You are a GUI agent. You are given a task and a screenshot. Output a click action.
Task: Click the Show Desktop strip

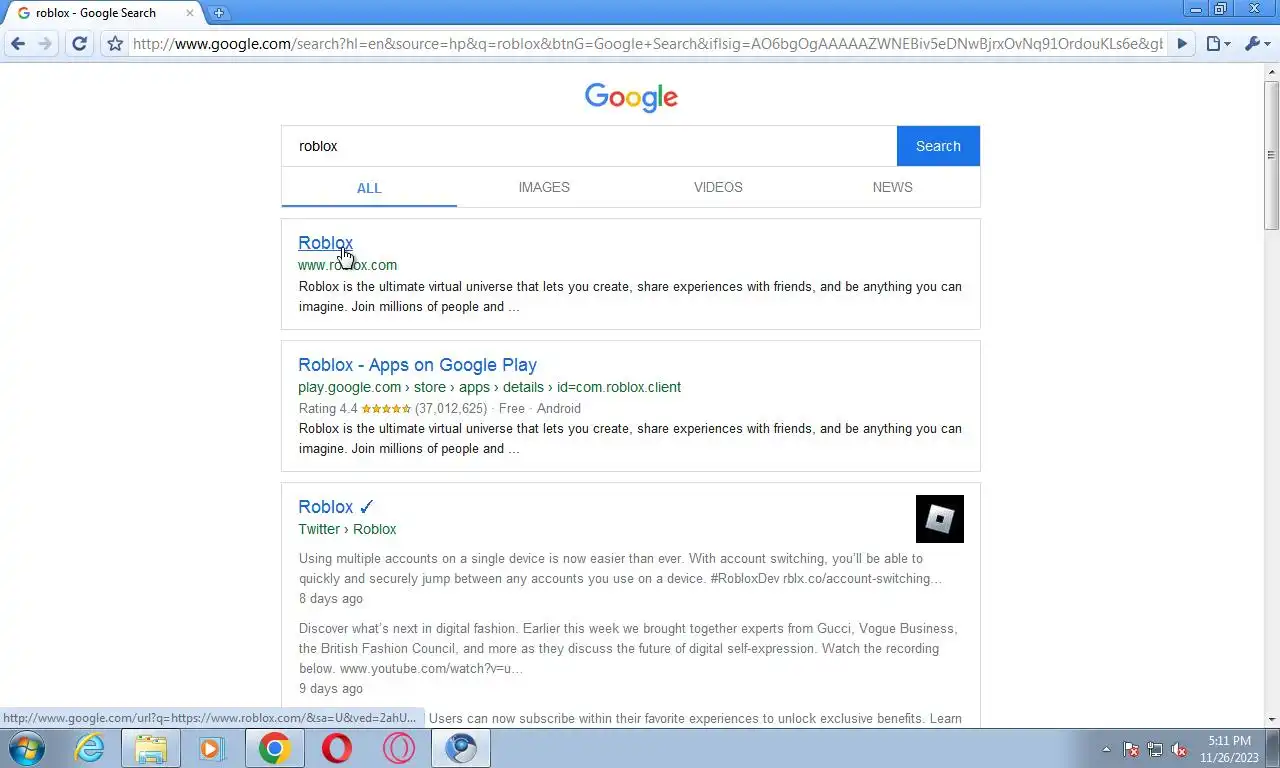1273,749
